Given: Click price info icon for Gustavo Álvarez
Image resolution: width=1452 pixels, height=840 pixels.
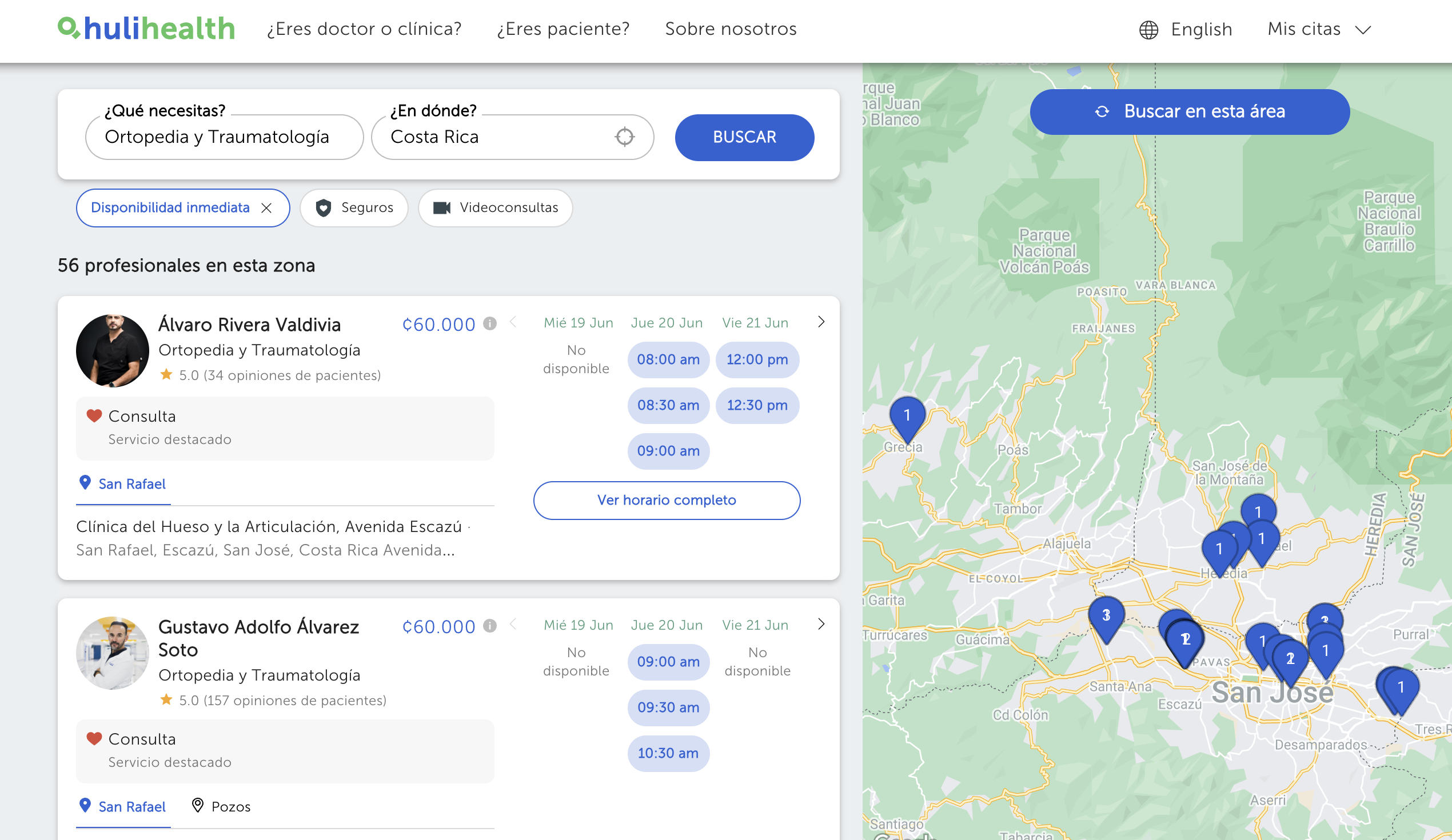Looking at the screenshot, I should (489, 626).
